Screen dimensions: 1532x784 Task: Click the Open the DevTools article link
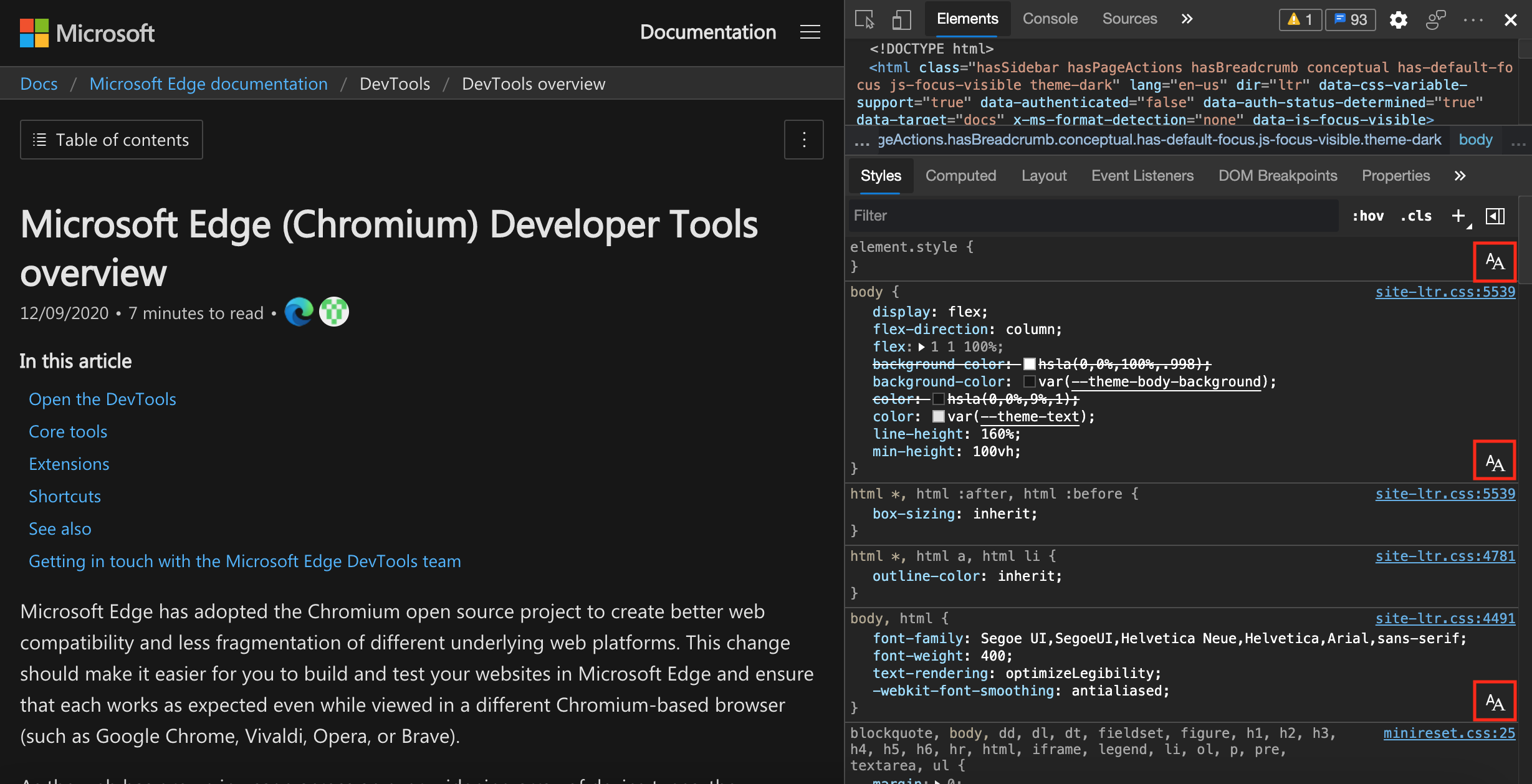click(x=103, y=398)
